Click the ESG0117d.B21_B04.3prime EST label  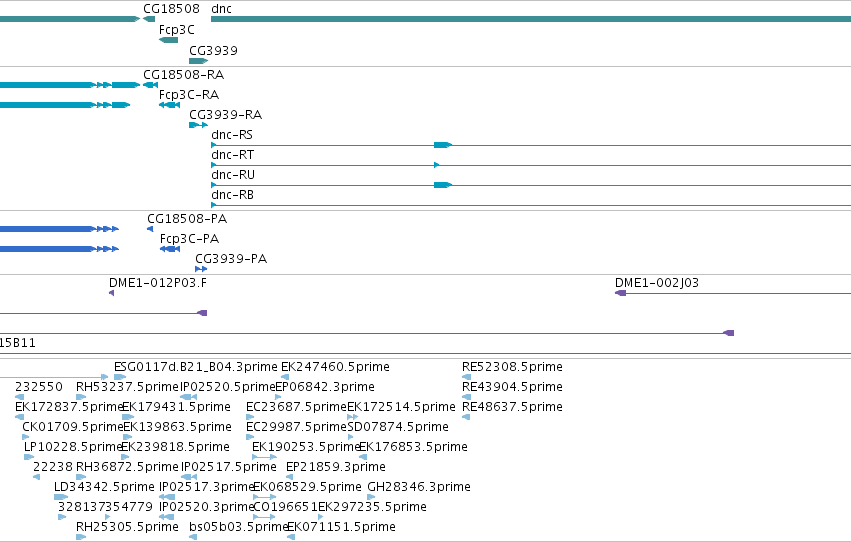(x=195, y=367)
